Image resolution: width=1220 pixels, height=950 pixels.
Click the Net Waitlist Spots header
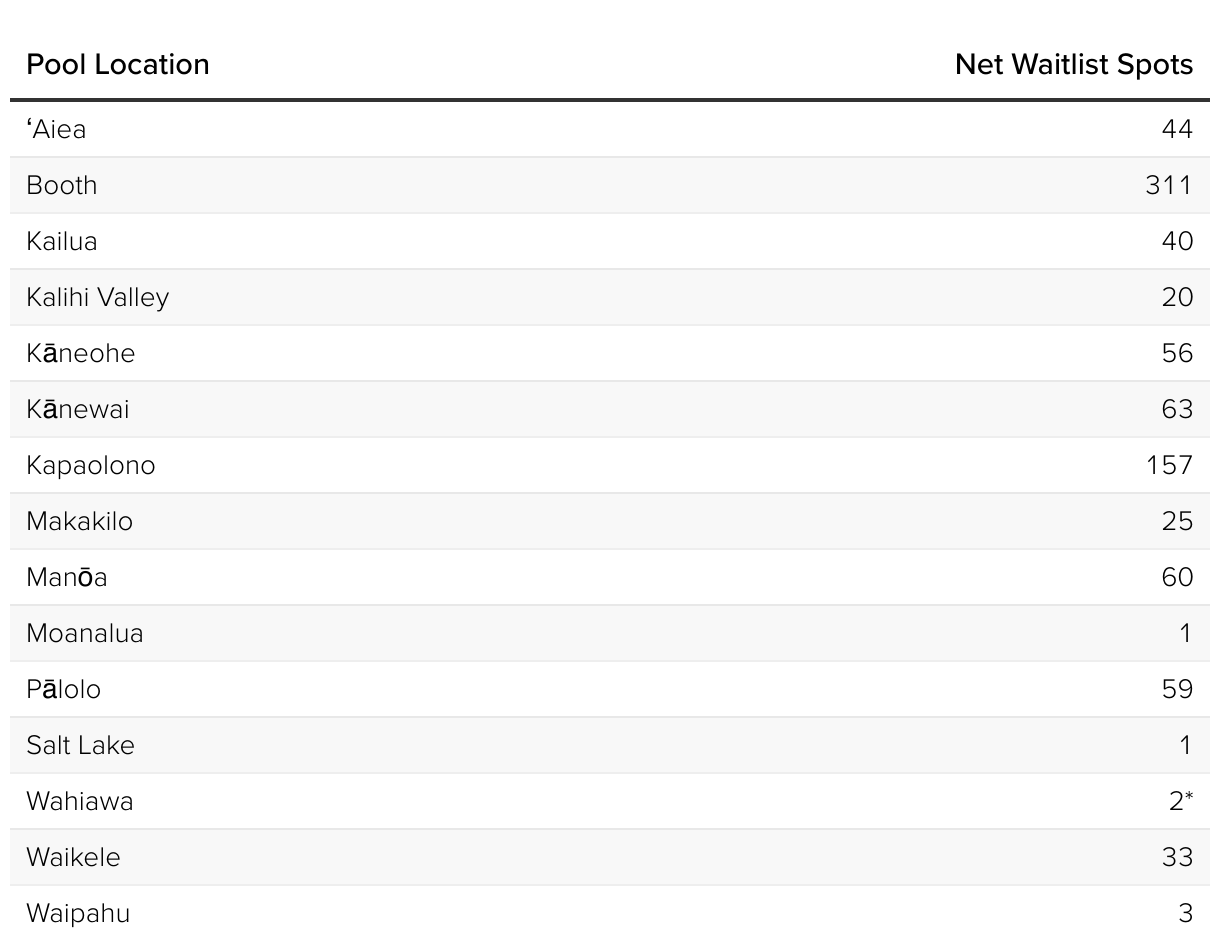[1074, 64]
